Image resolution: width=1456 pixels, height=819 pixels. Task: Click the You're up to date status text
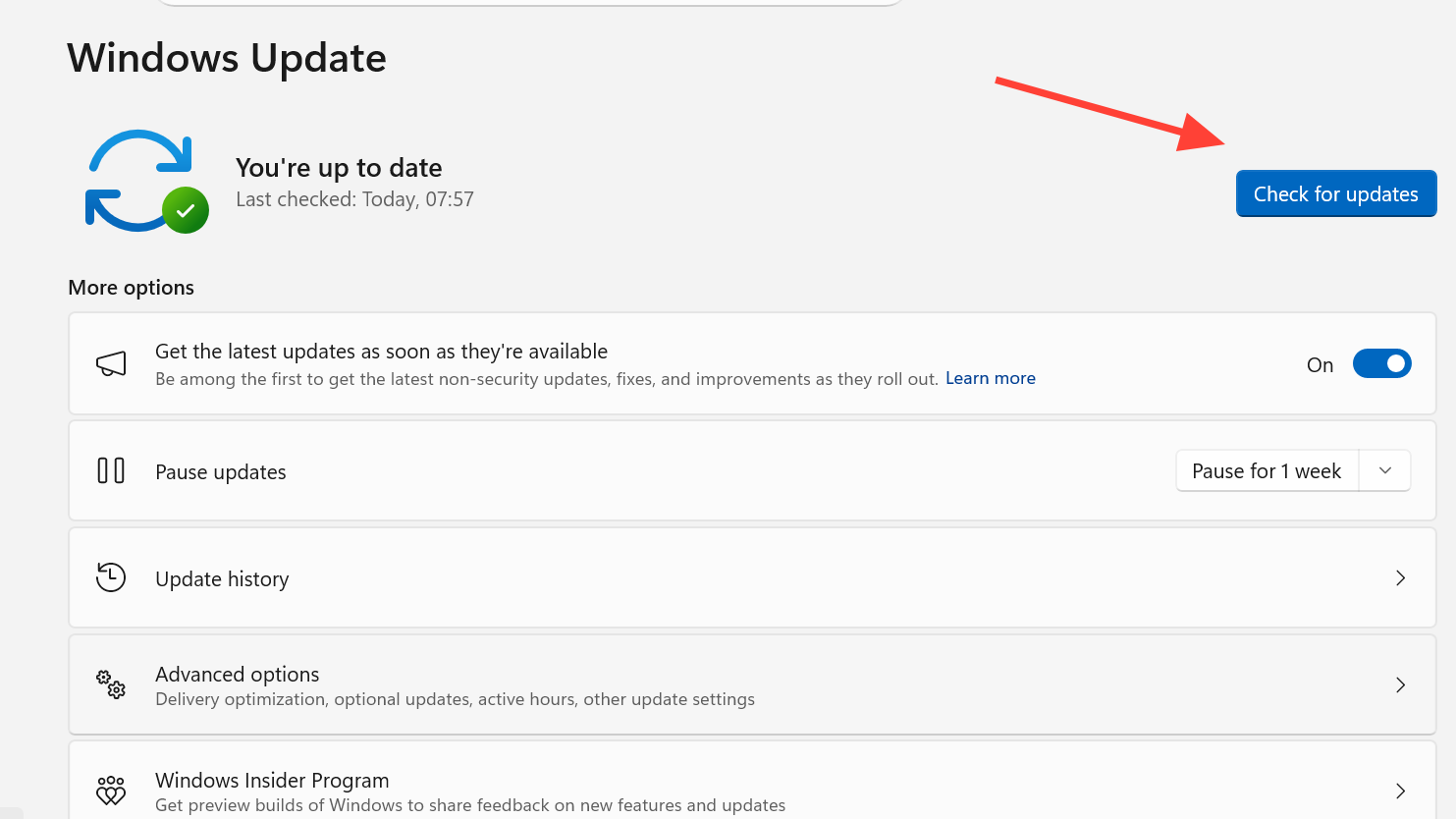point(339,168)
